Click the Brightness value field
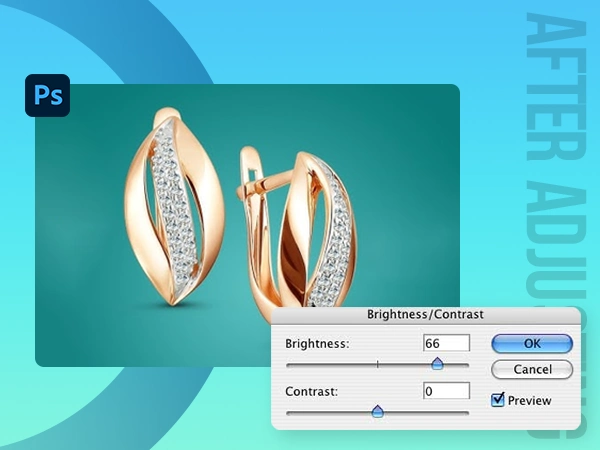 click(447, 343)
